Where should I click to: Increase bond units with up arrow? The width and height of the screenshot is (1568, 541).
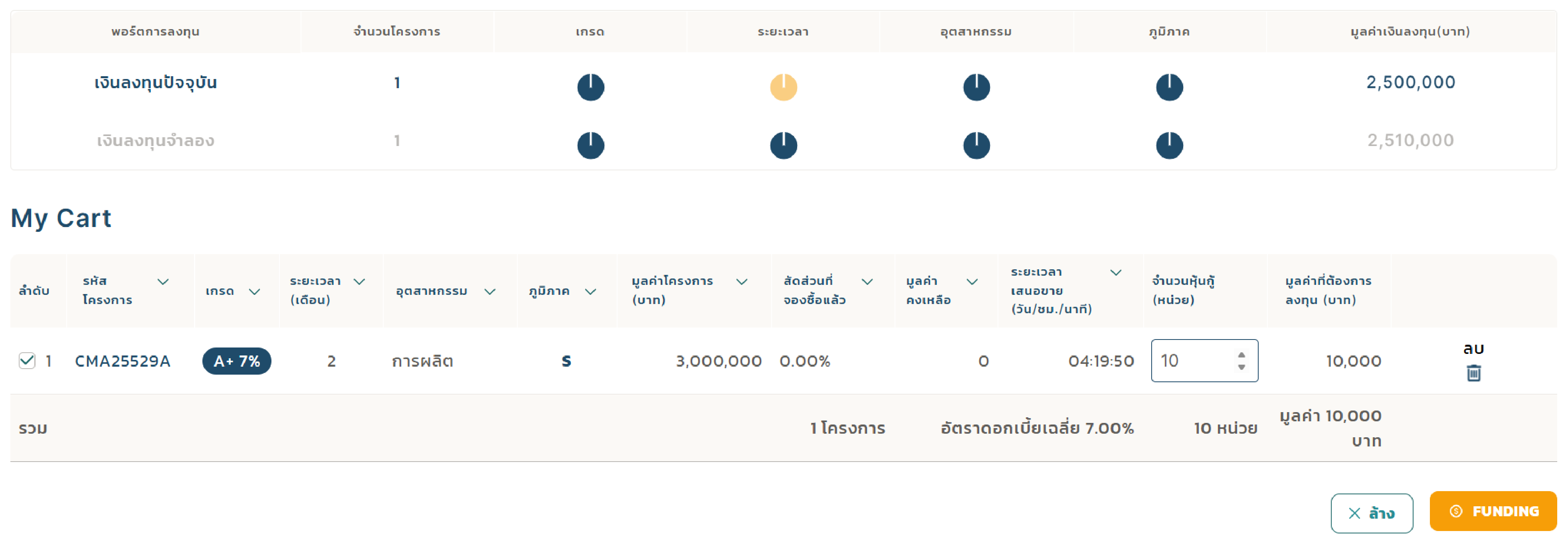(x=1241, y=354)
